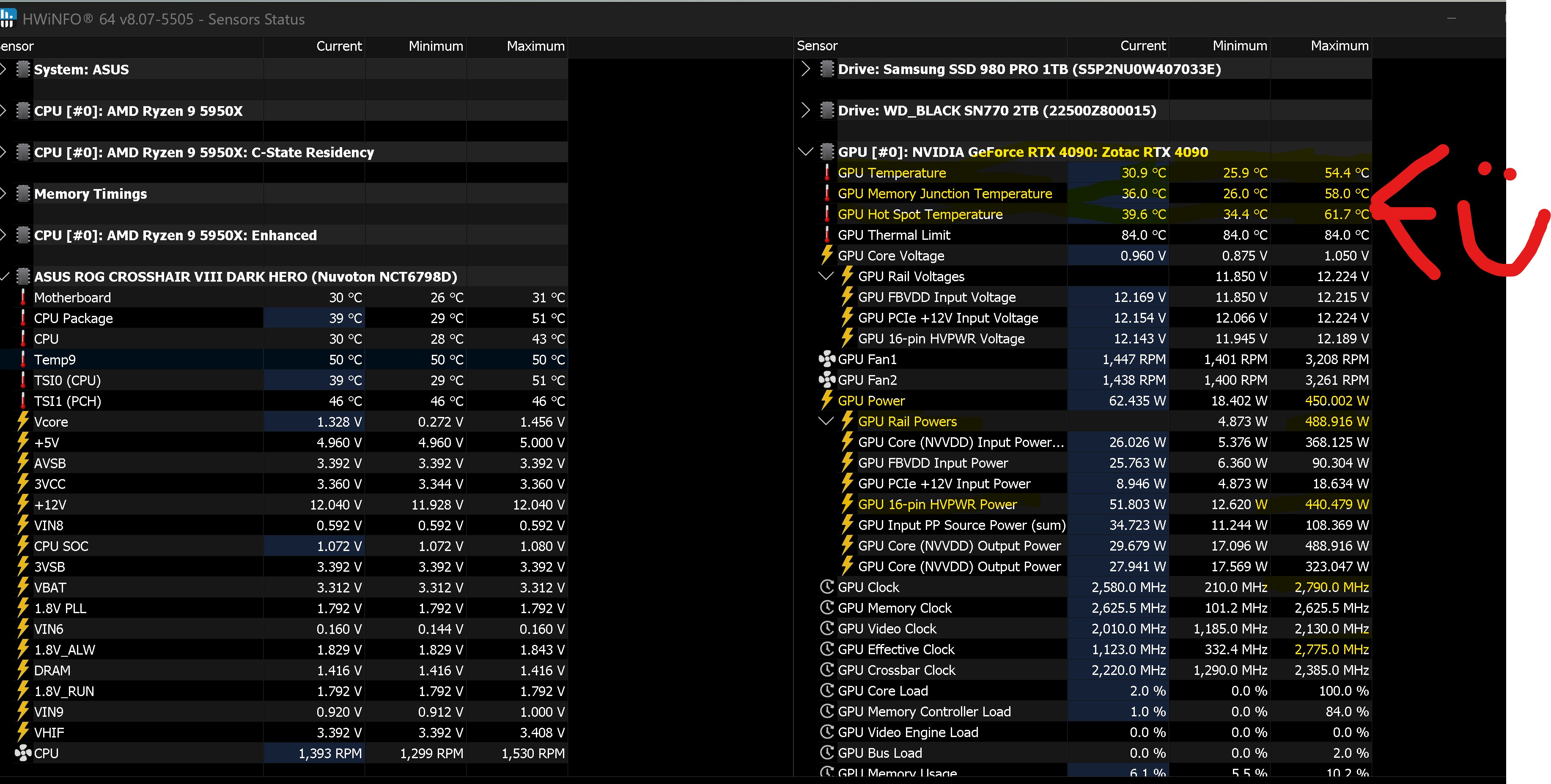The width and height of the screenshot is (1551, 784).
Task: Select the C-State Residency sensor group row
Action: [x=283, y=152]
